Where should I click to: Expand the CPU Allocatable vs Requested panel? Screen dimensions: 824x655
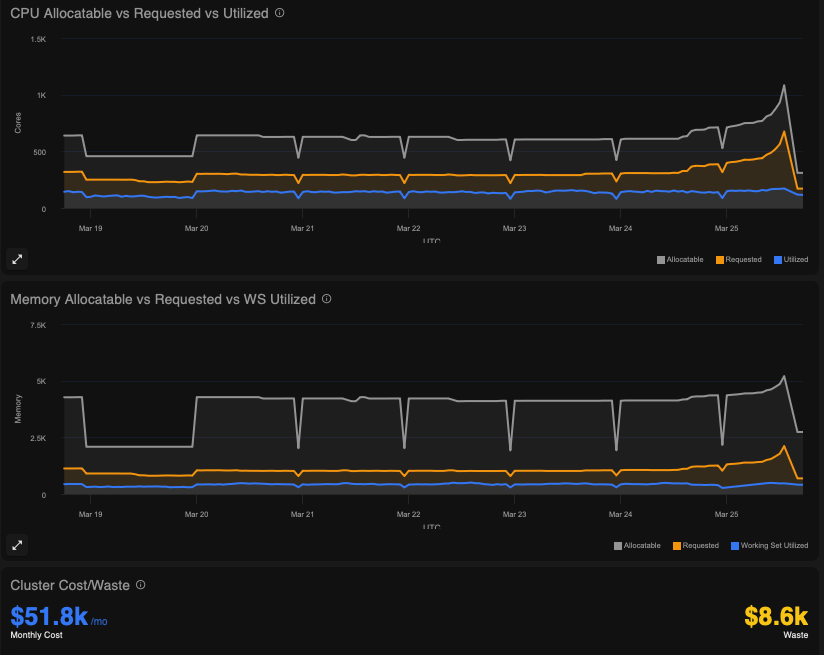tap(16, 259)
